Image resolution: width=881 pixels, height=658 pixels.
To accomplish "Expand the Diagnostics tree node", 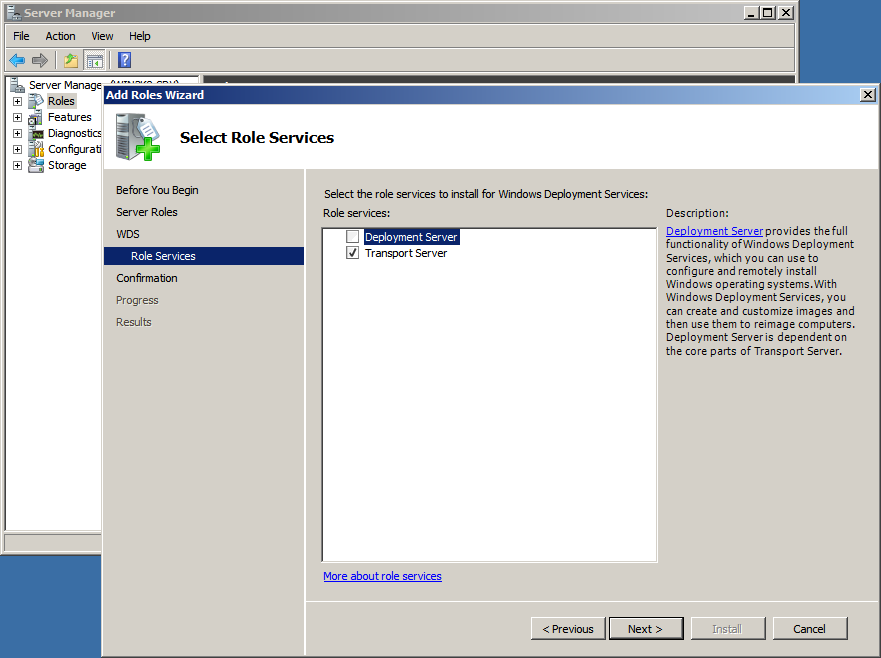I will click(17, 134).
